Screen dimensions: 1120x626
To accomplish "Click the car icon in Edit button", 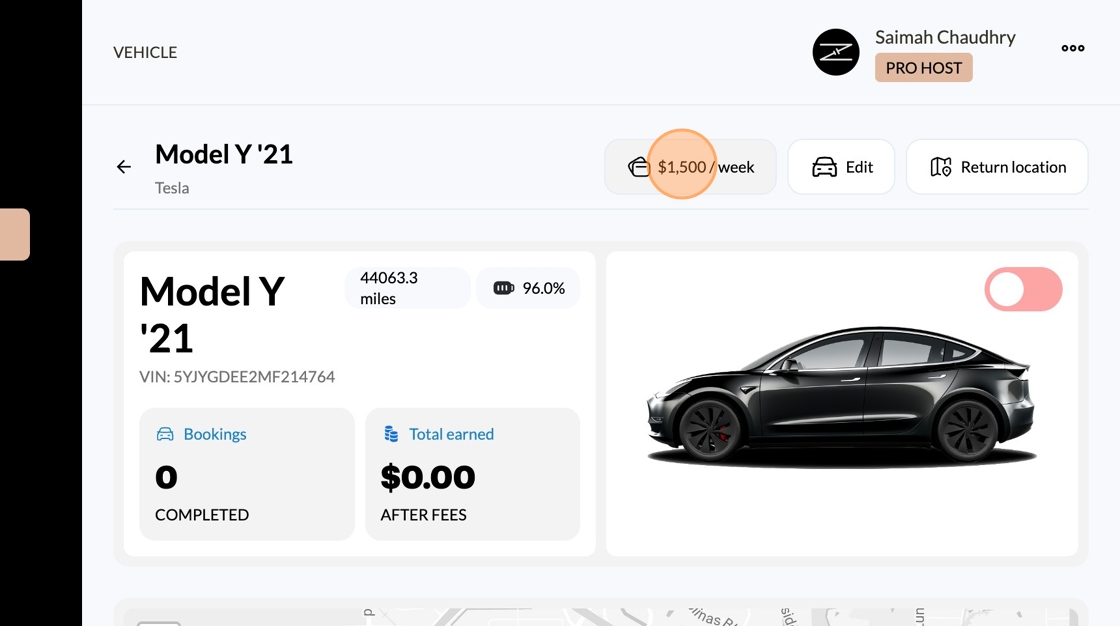I will tap(824, 167).
